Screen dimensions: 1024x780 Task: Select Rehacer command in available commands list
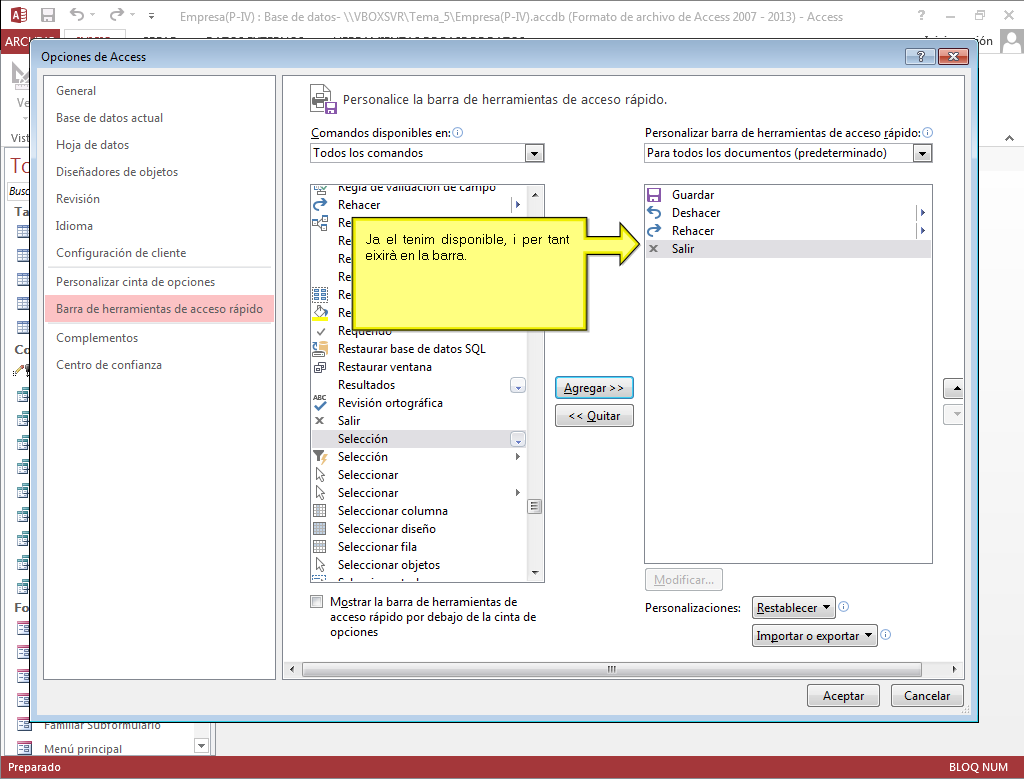click(x=419, y=204)
